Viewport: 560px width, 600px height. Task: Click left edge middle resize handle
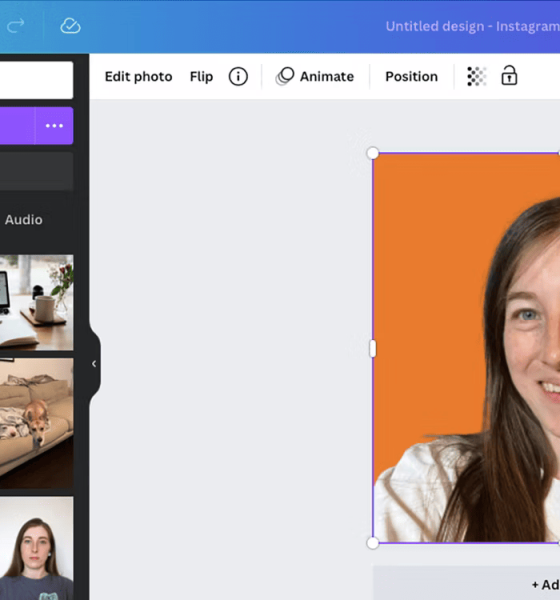click(372, 349)
